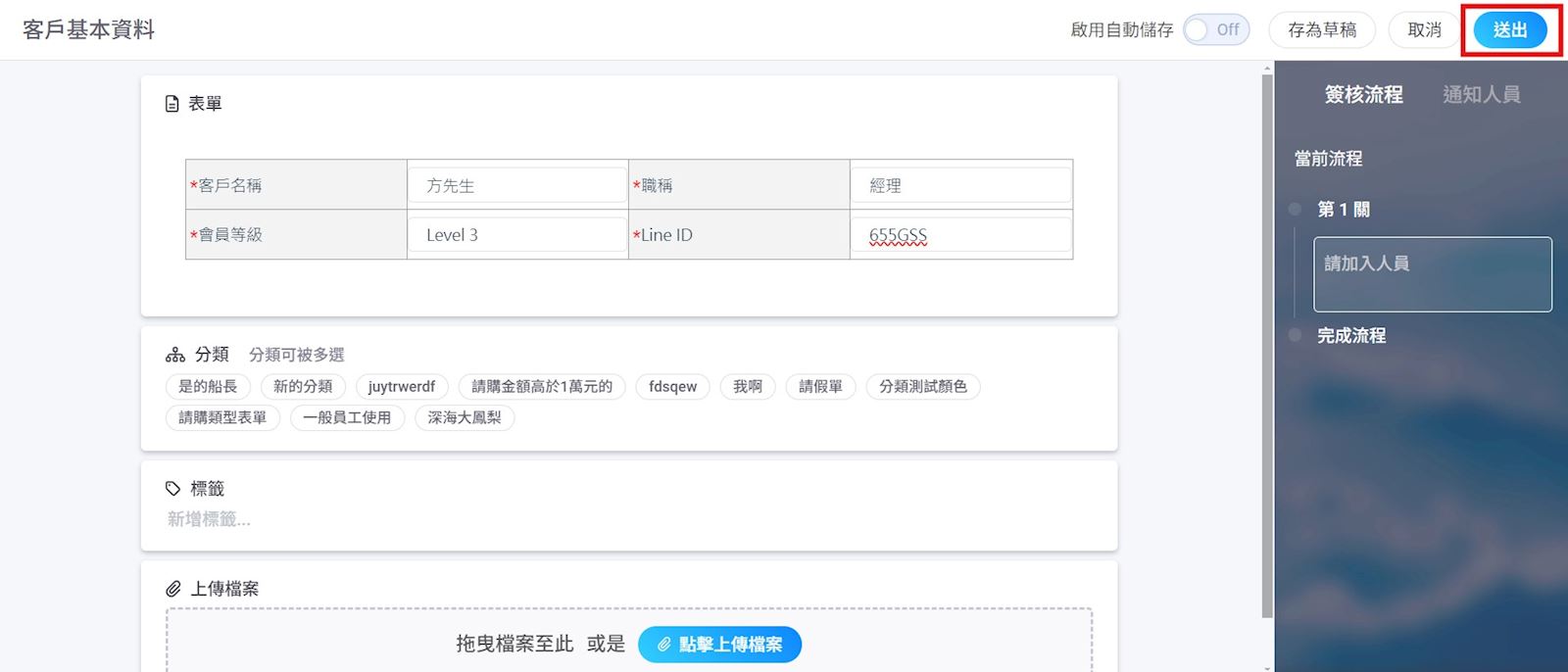Click the Line ID input field
Viewport: 1568px width, 672px height.
959,235
